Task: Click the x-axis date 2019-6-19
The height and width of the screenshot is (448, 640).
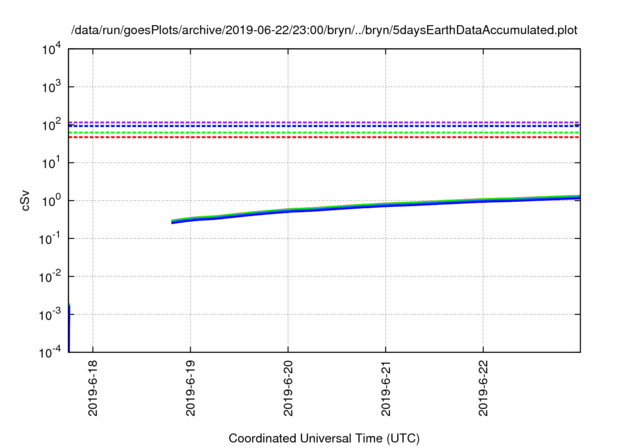Action: [x=191, y=388]
